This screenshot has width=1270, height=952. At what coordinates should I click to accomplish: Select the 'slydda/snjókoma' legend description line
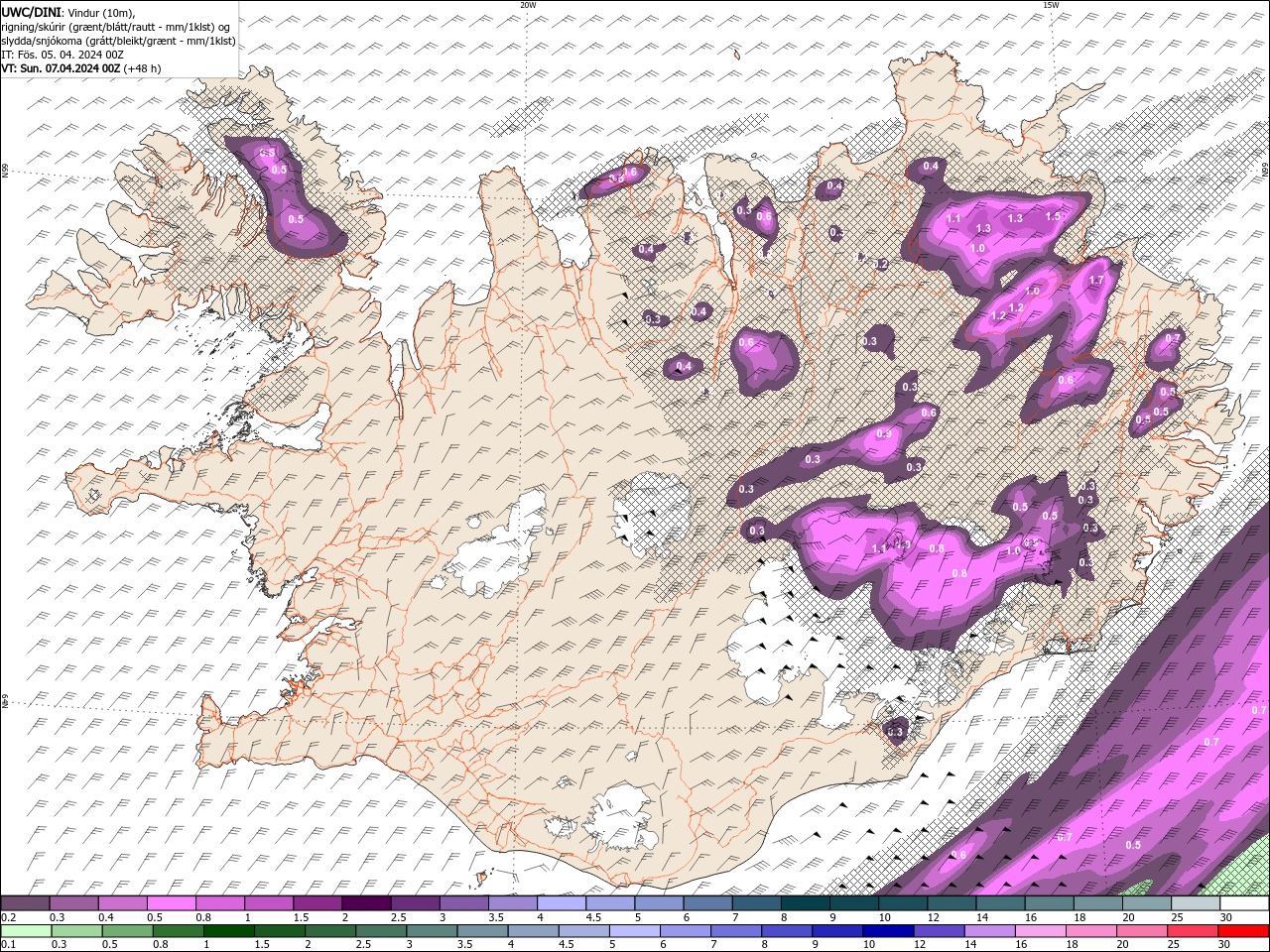(119, 41)
